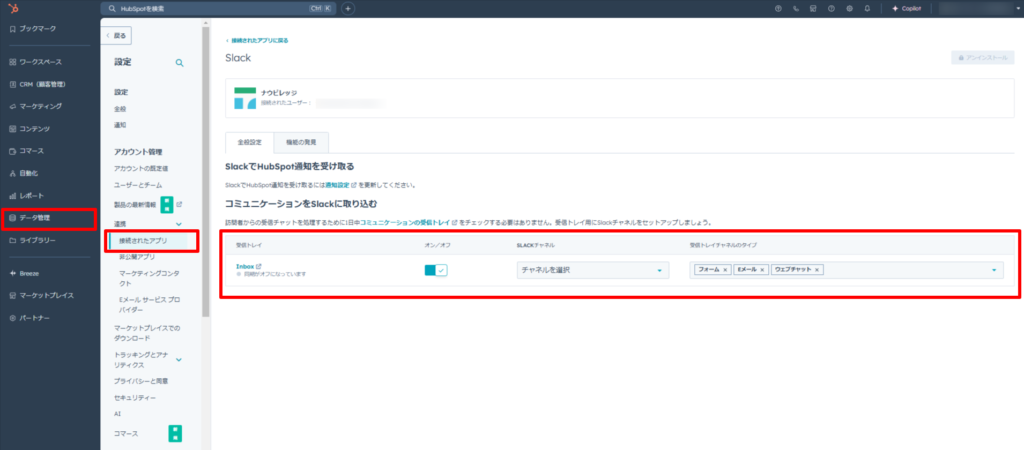Open notifications bell in top bar

(867, 8)
